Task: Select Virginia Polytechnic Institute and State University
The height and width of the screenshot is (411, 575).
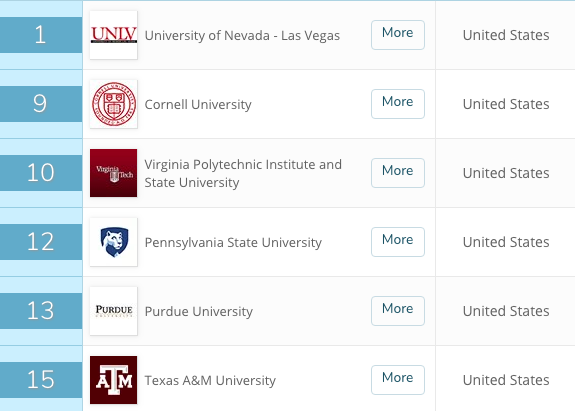Action: point(243,173)
